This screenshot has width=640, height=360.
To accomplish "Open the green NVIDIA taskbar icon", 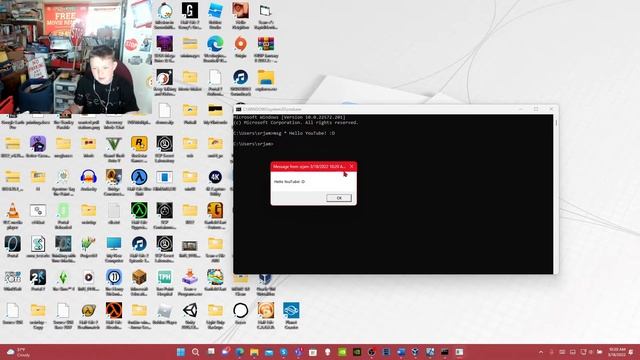I will pos(342,352).
